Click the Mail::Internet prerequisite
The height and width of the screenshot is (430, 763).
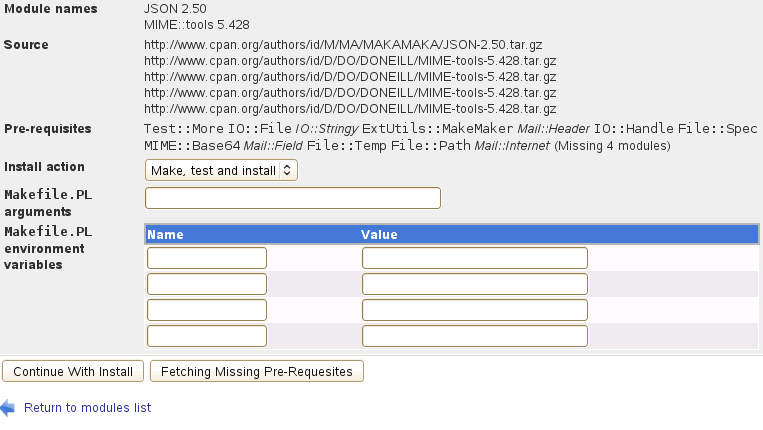[512, 146]
